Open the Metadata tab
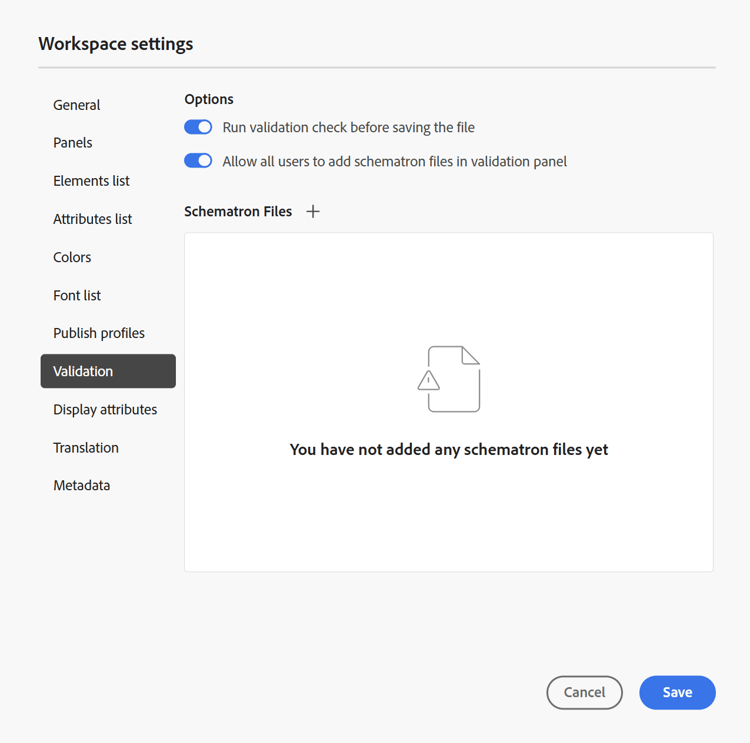 [81, 485]
